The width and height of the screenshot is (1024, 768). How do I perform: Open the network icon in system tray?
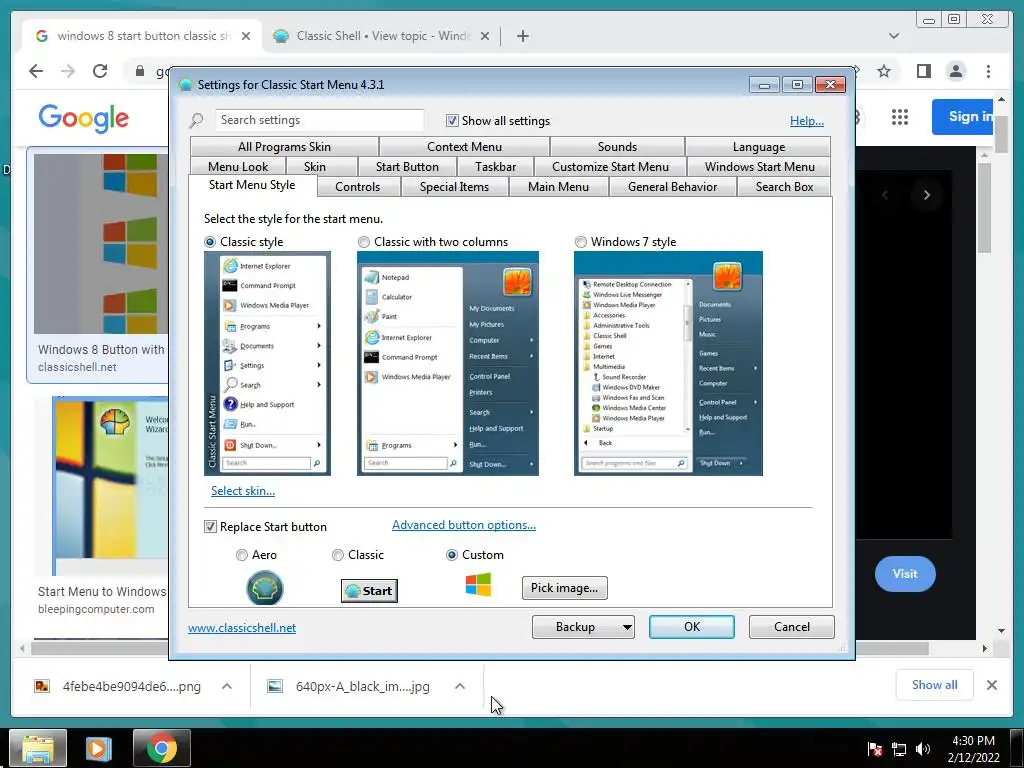899,749
